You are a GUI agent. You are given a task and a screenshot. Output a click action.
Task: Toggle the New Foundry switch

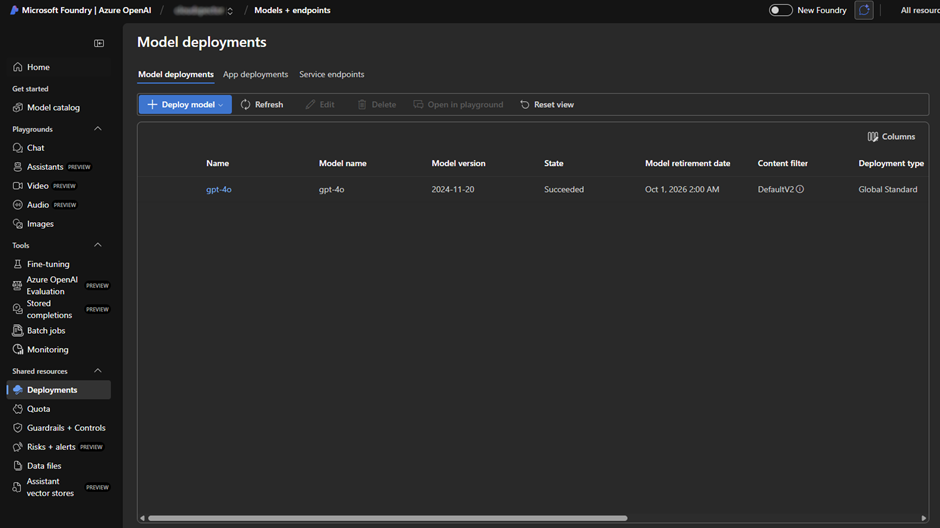coord(780,10)
